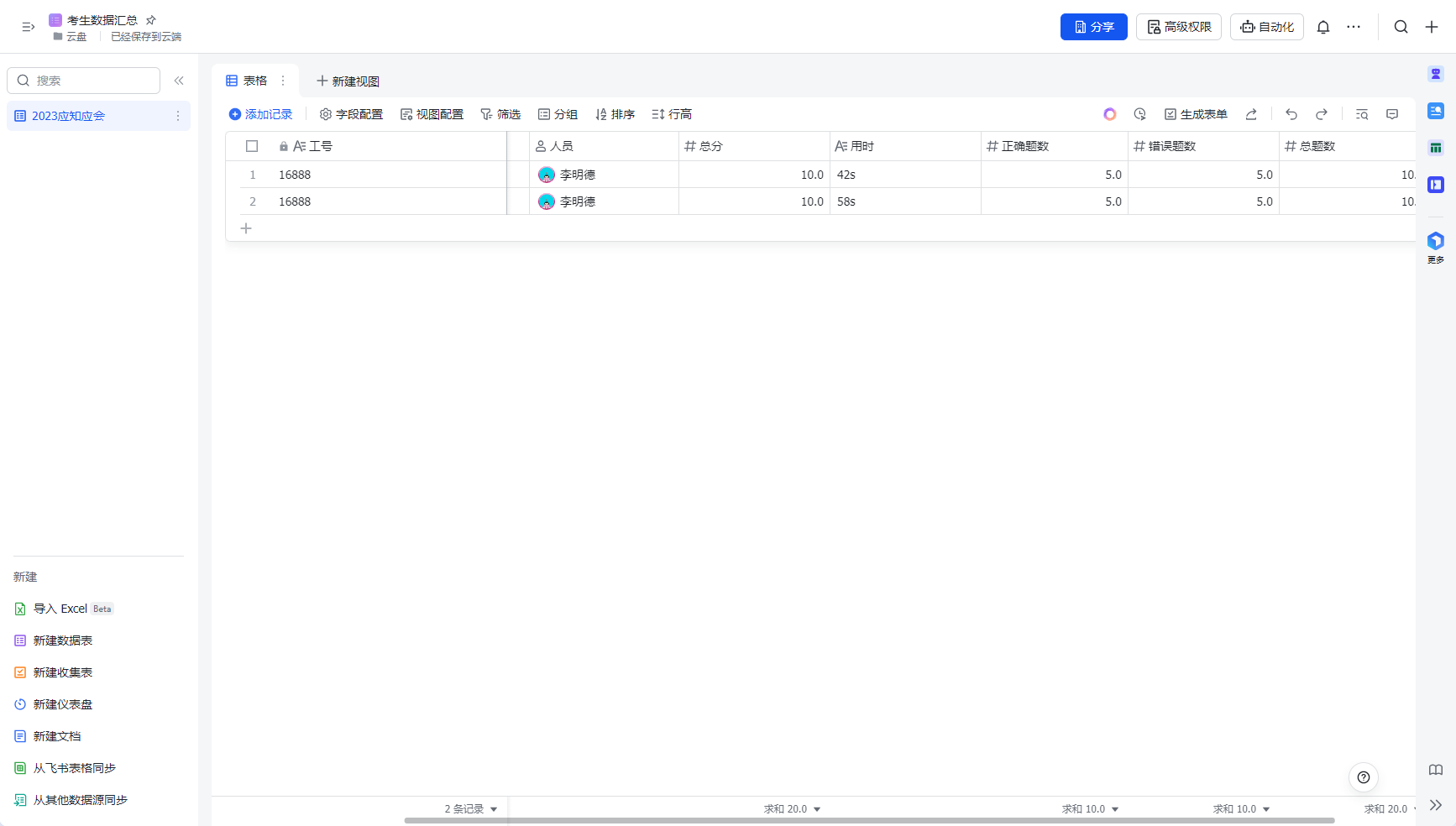Open the help question mark button
Viewport: 1456px width, 826px height.
pos(1364,777)
